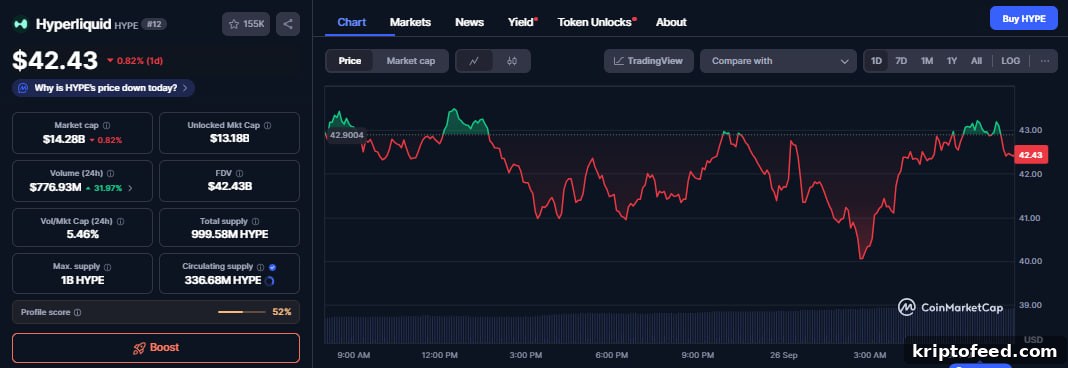Open the Chart tab
The width and height of the screenshot is (1068, 368).
tap(351, 22)
